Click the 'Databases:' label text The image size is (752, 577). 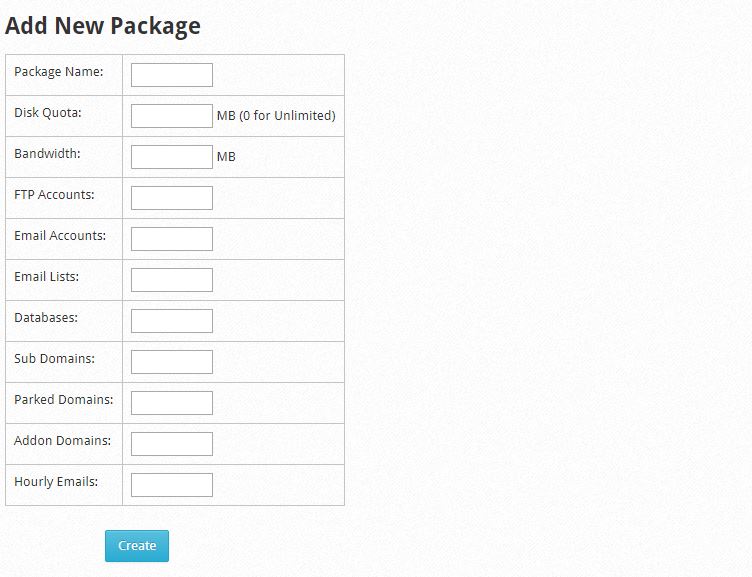[x=46, y=318]
